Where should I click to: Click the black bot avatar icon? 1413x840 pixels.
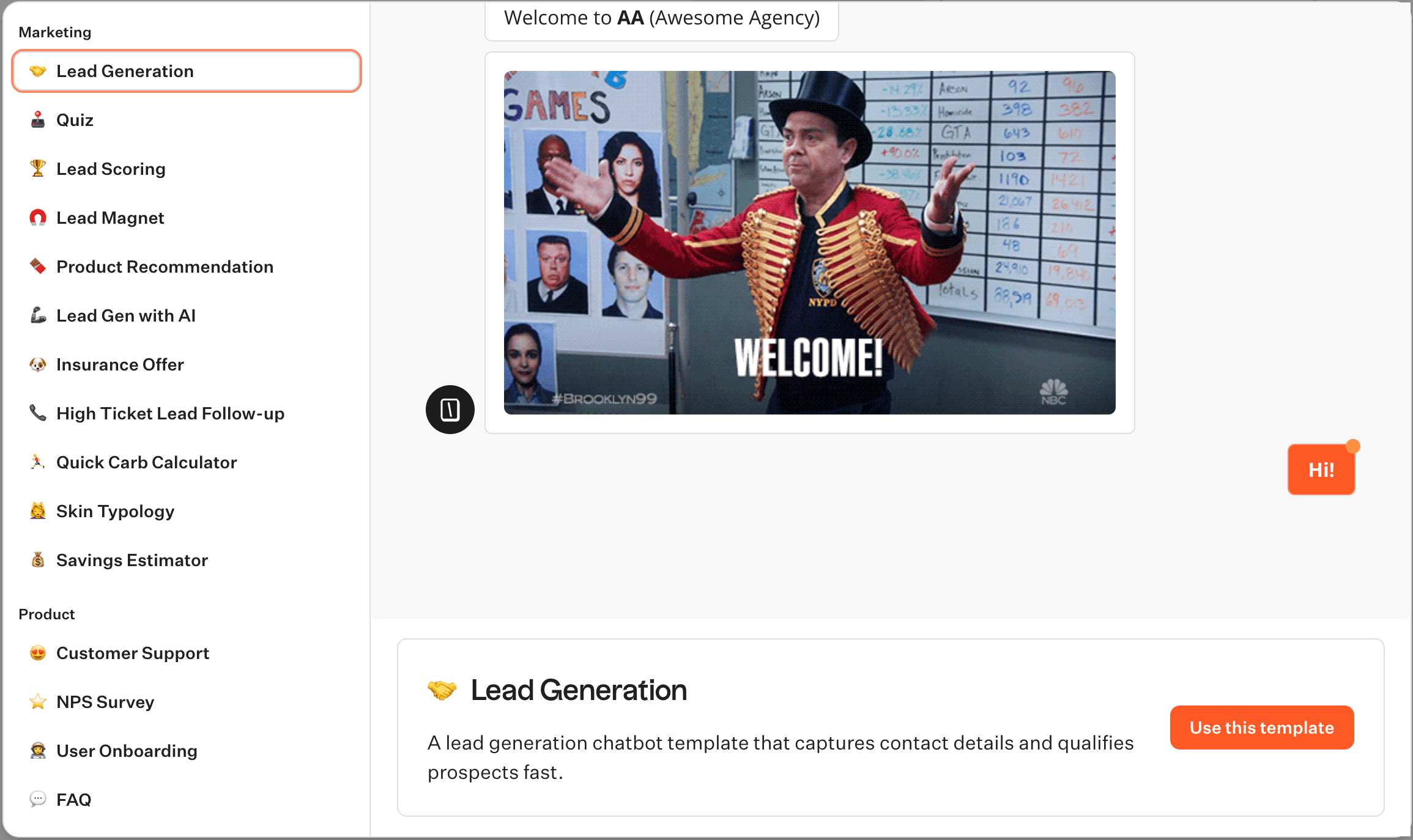450,410
